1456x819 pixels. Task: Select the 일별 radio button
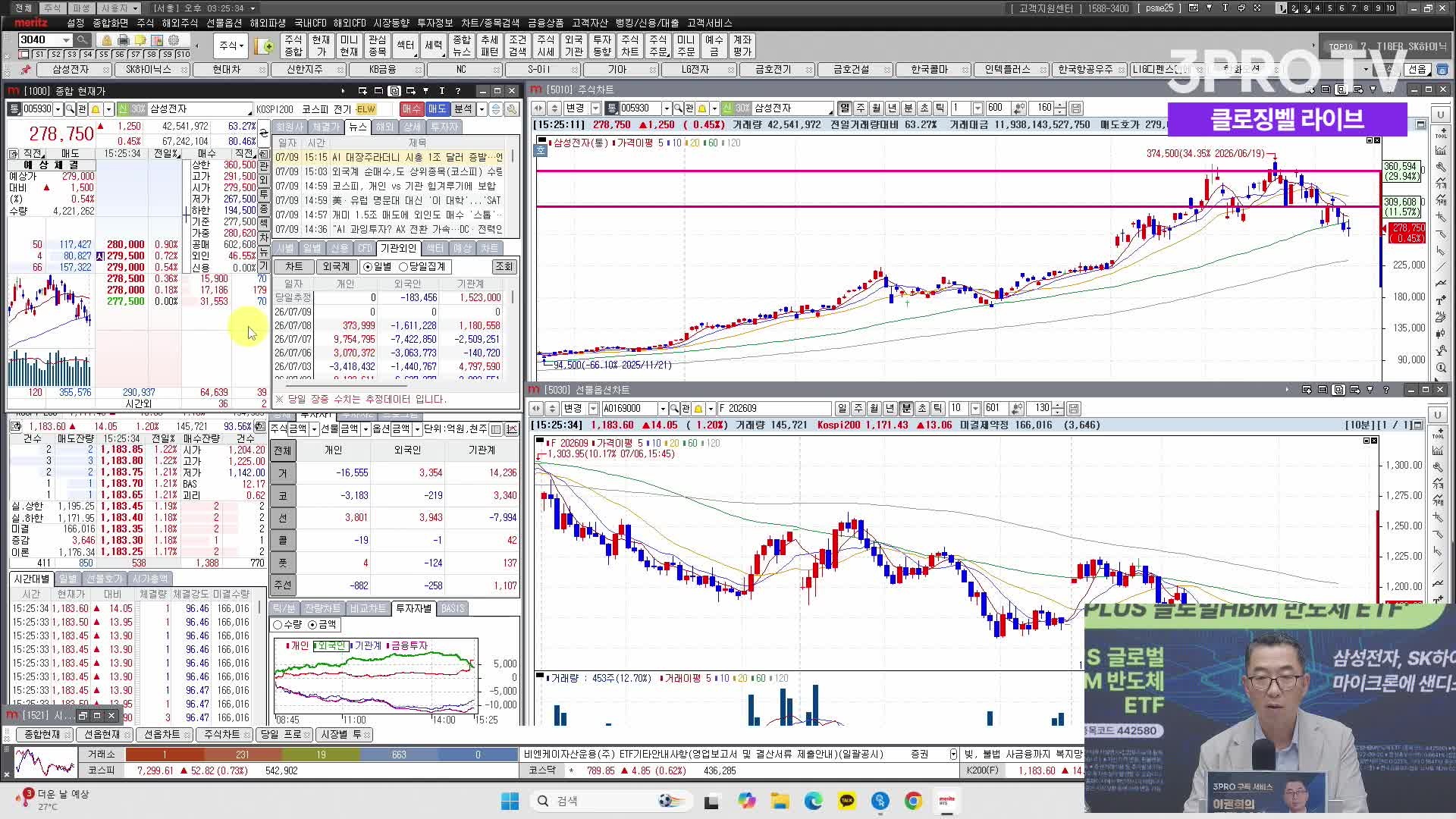368,267
